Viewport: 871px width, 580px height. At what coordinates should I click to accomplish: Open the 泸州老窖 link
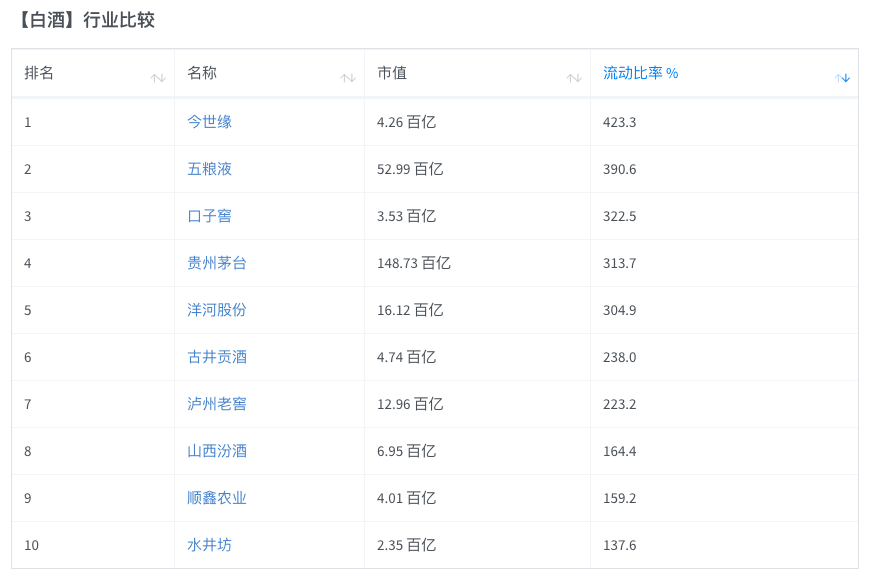click(x=217, y=404)
